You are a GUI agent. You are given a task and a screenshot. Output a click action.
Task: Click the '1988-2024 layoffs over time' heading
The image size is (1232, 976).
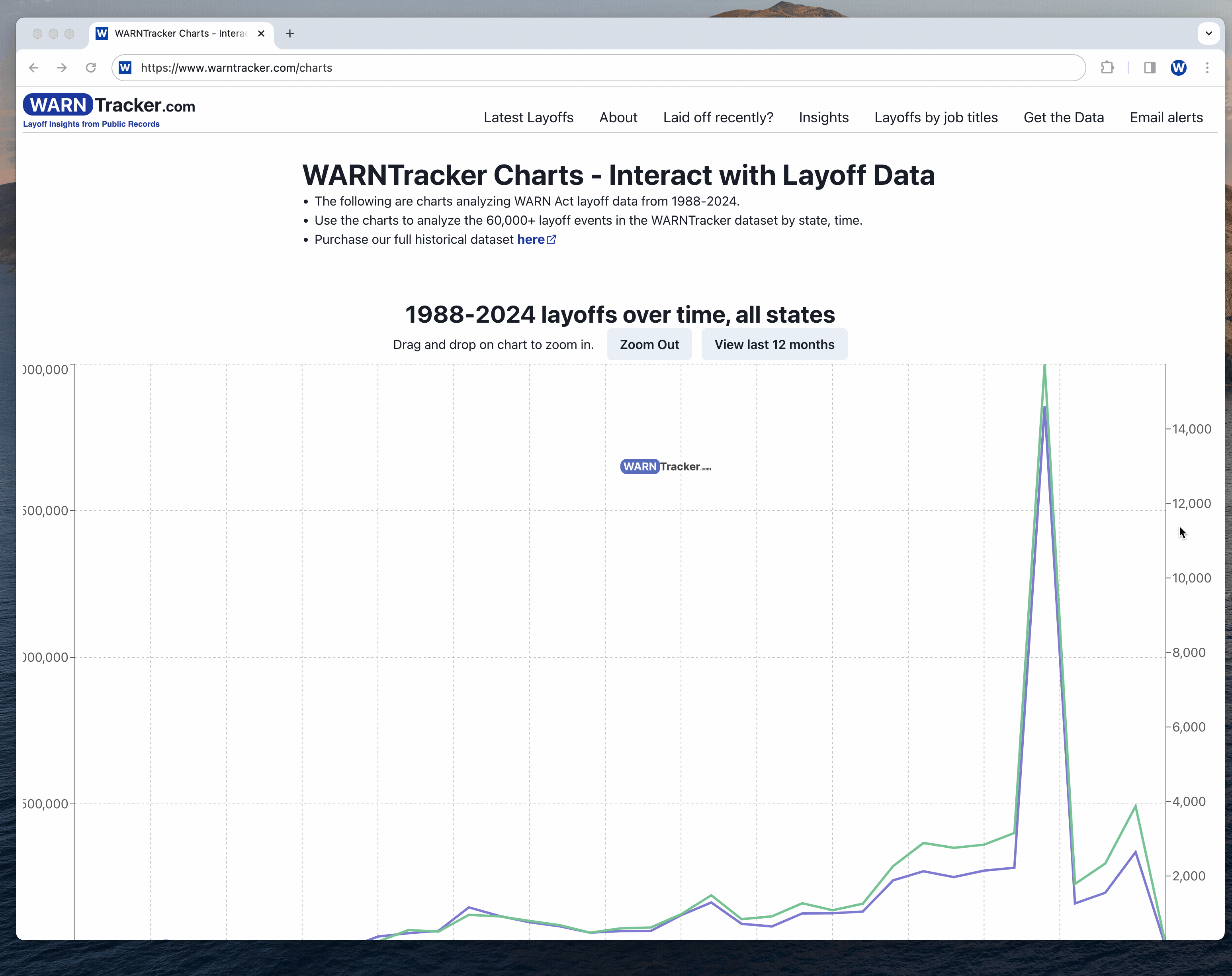(x=620, y=315)
